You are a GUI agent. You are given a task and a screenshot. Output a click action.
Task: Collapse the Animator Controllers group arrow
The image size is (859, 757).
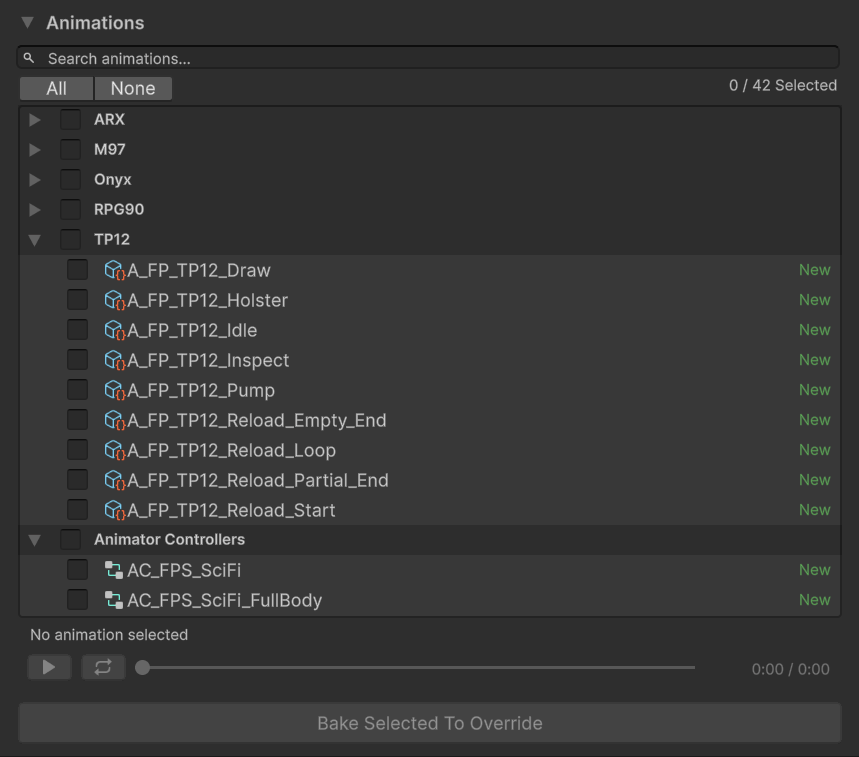coord(35,540)
